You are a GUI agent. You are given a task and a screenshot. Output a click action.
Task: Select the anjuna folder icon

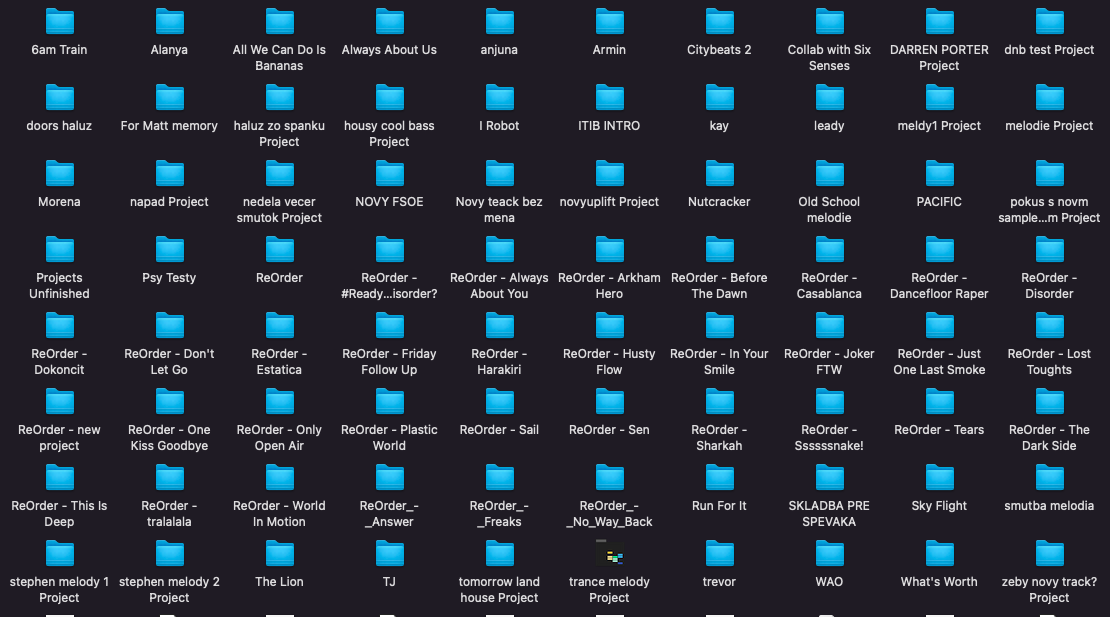(x=499, y=22)
